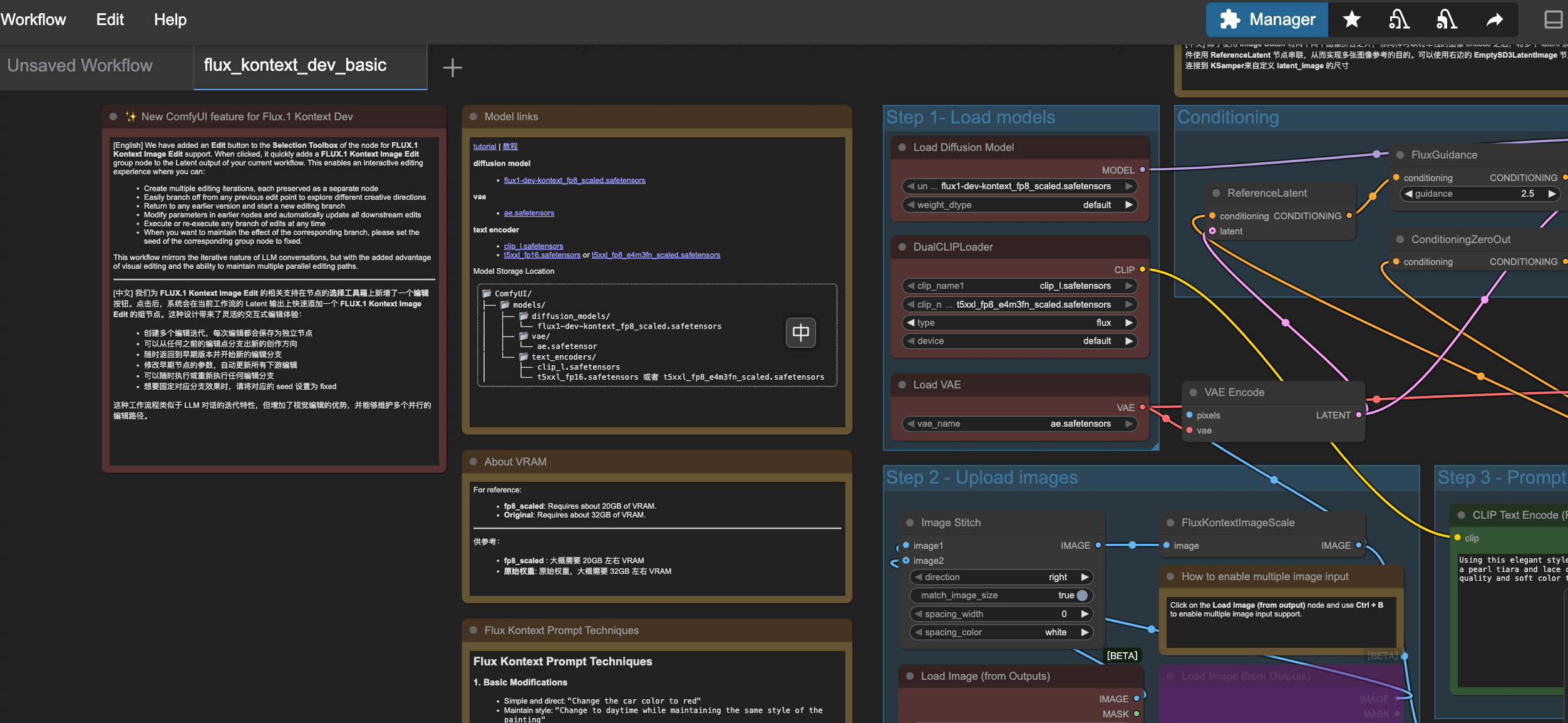Click next arrow on spacing_color white
Screen dimensions: 1568x723
click(x=1084, y=632)
